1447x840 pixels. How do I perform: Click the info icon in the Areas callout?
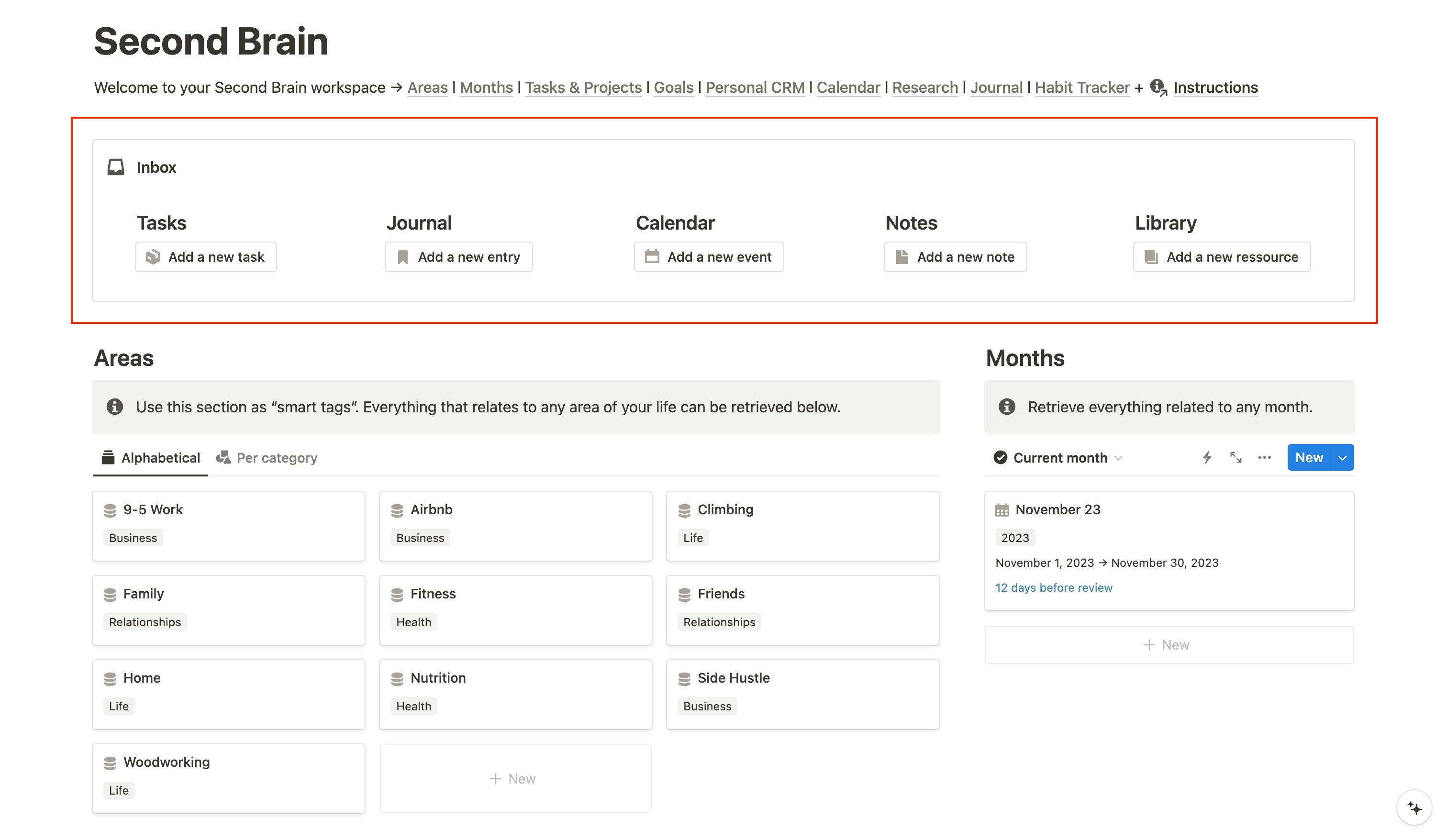click(114, 407)
